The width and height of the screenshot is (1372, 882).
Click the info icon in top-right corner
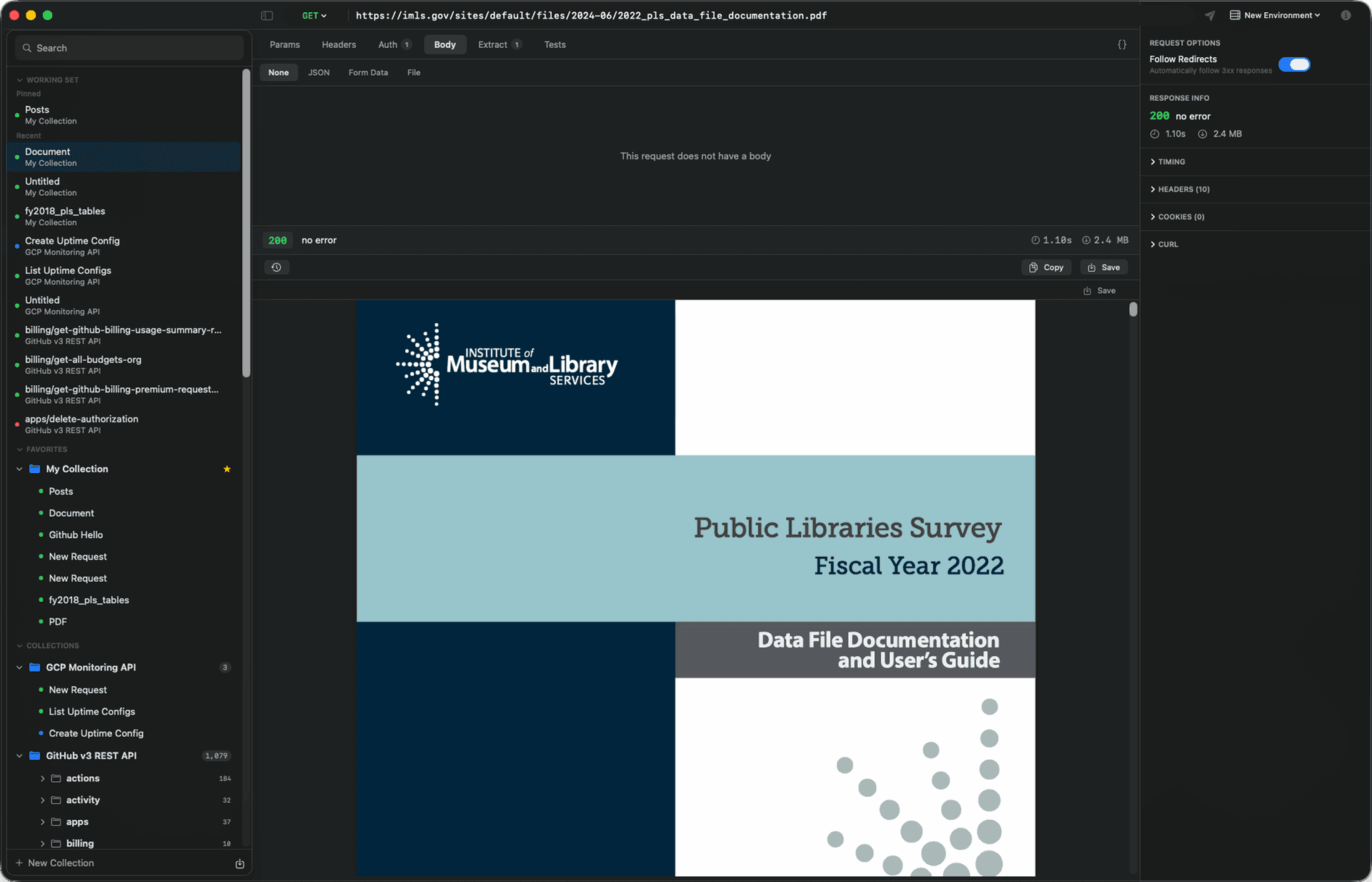1346,15
